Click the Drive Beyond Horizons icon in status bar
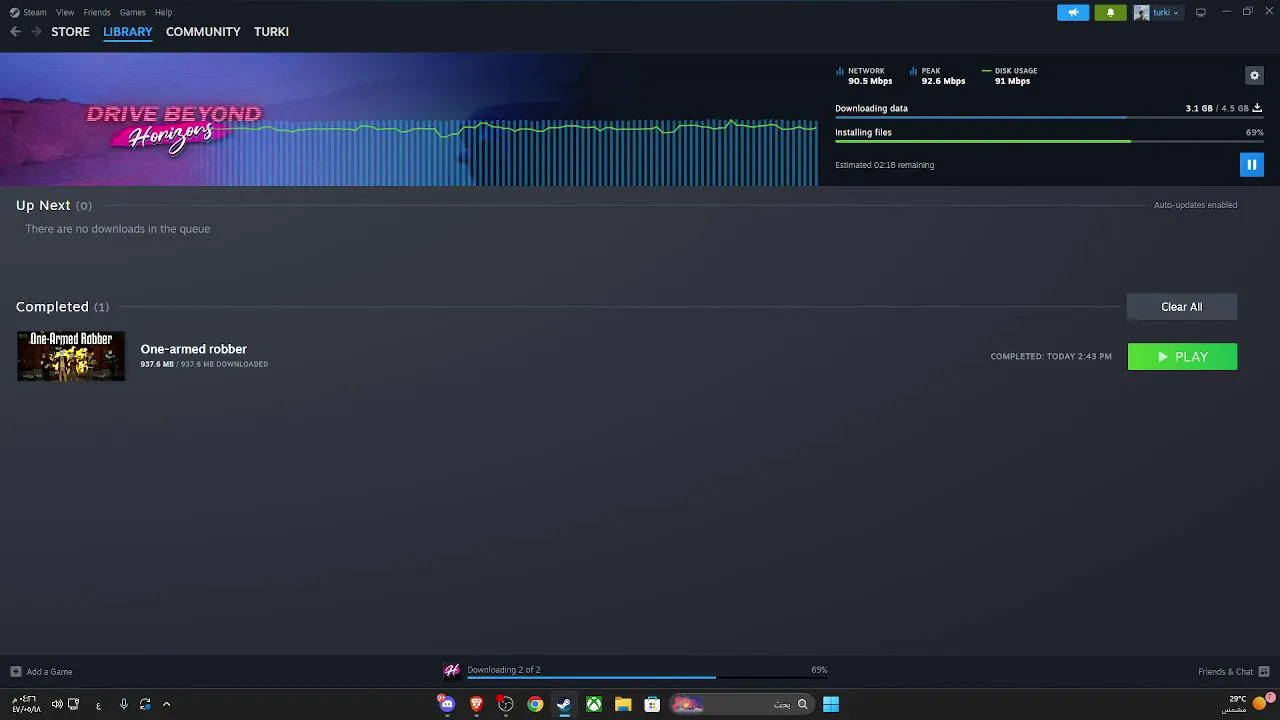Image resolution: width=1280 pixels, height=720 pixels. pyautogui.click(x=451, y=670)
